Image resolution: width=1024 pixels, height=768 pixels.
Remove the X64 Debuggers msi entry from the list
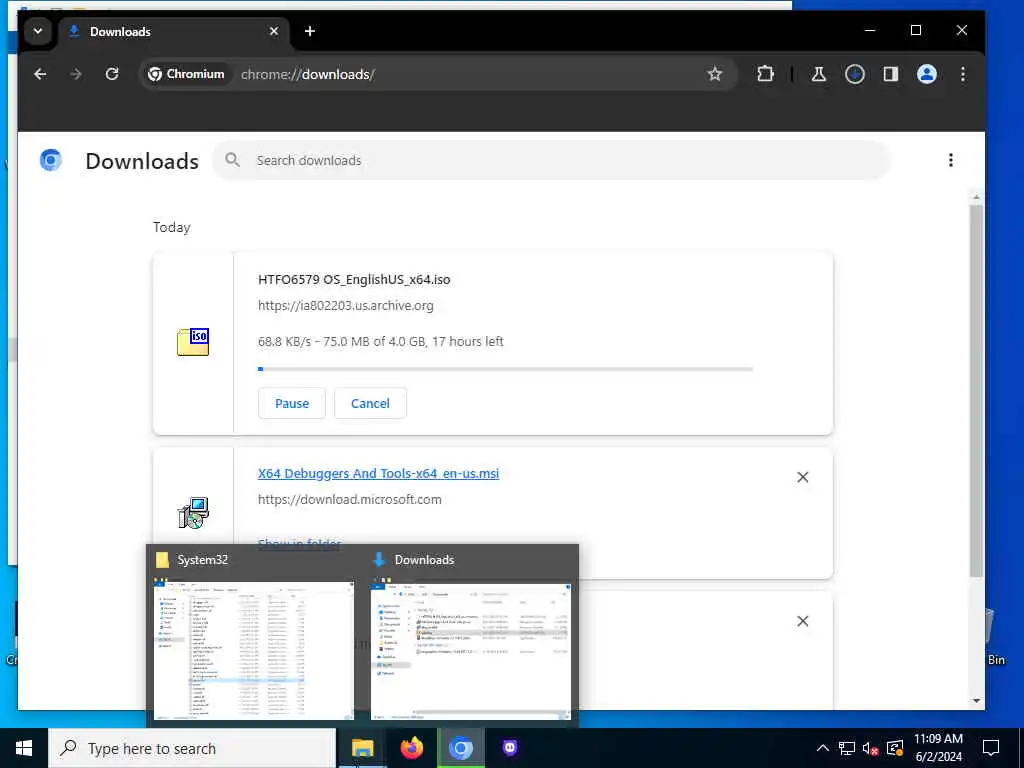(x=803, y=477)
